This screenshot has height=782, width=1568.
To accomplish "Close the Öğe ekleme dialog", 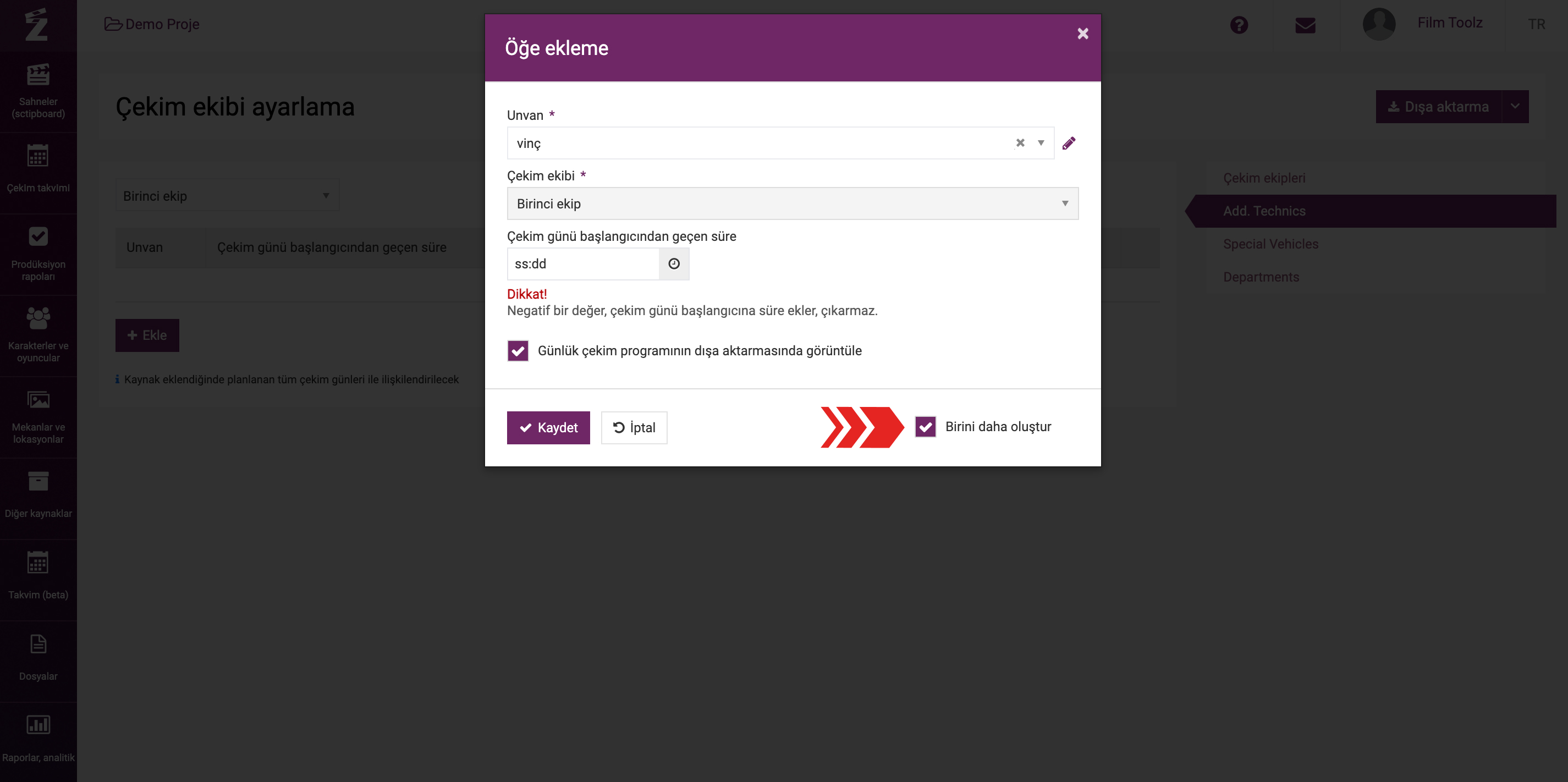I will pyautogui.click(x=1082, y=34).
